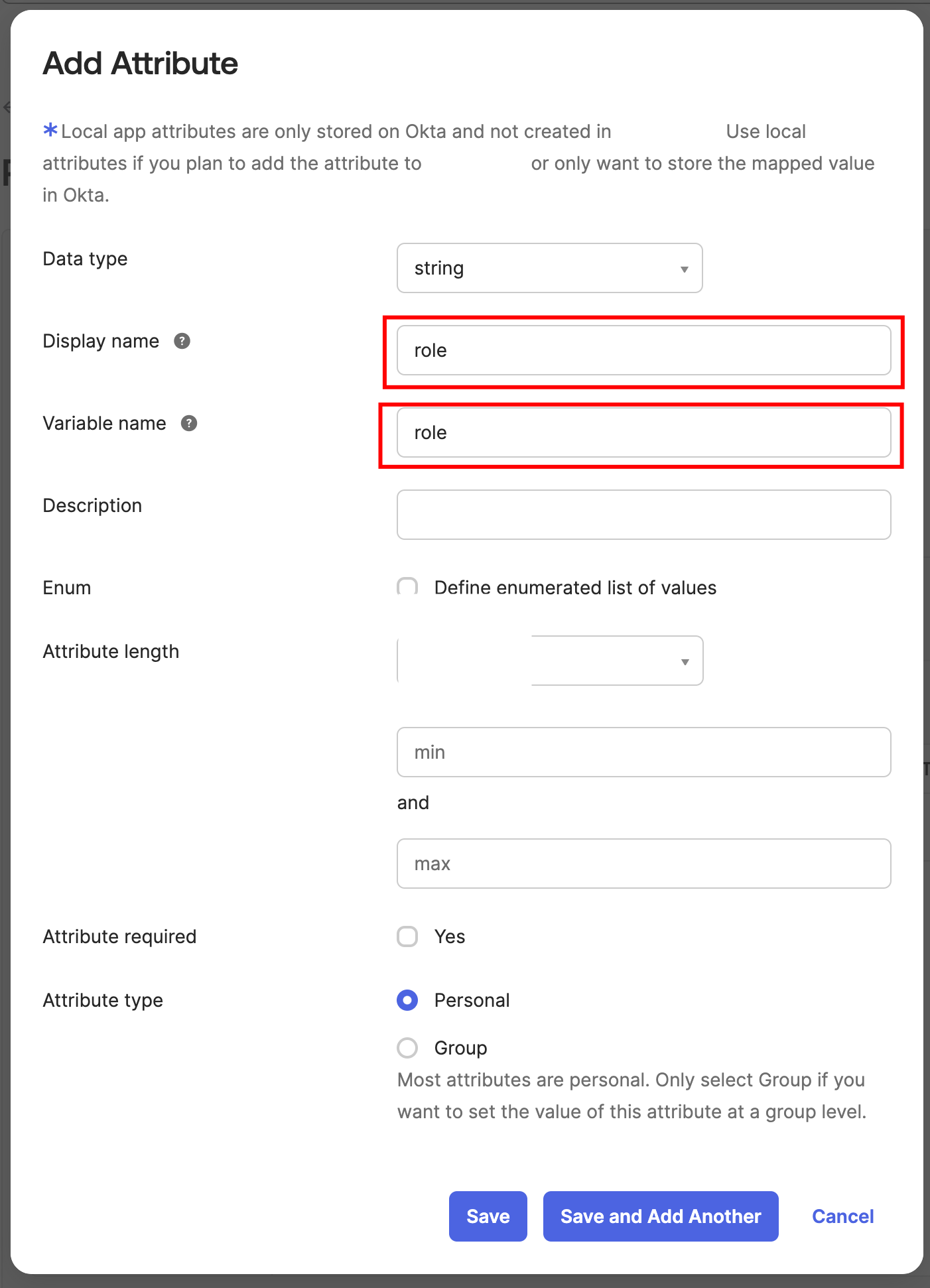Click the min attribute length field
Screen dimensions: 930x1288
(x=643, y=752)
